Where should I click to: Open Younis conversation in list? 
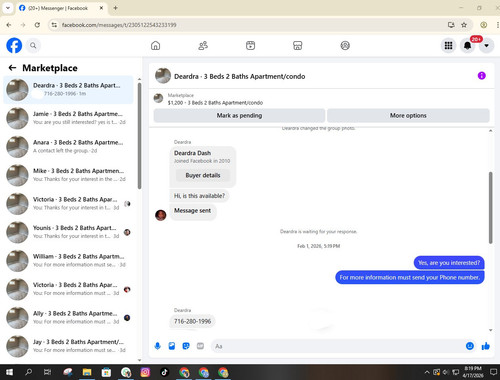(68, 232)
